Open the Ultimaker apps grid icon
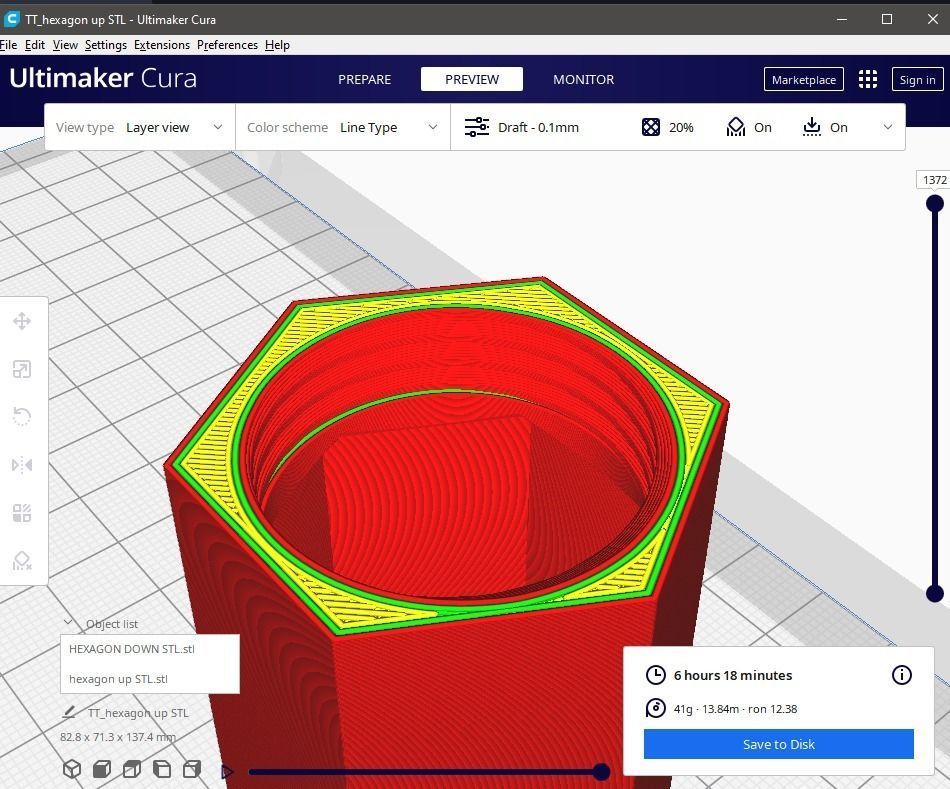This screenshot has width=950, height=789. [x=868, y=79]
